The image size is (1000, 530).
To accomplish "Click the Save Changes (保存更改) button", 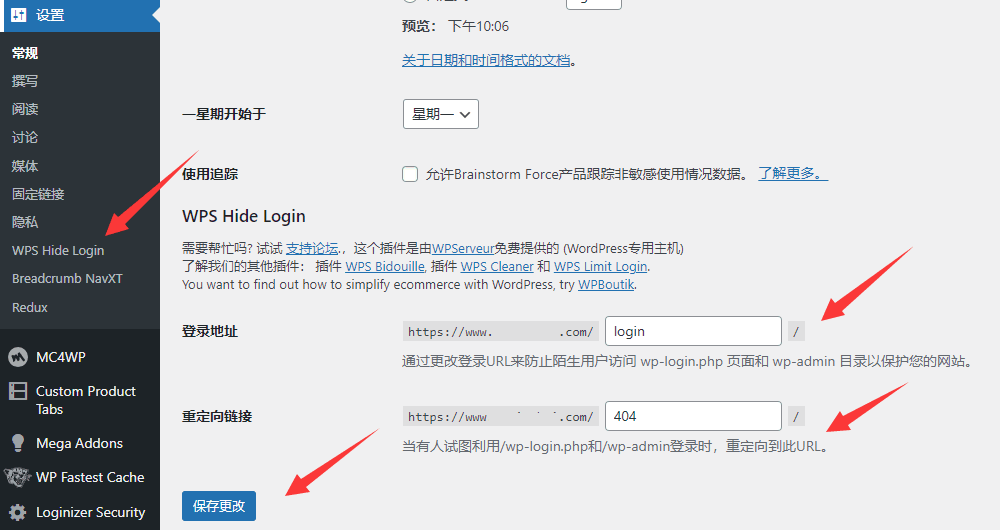I will click(219, 506).
